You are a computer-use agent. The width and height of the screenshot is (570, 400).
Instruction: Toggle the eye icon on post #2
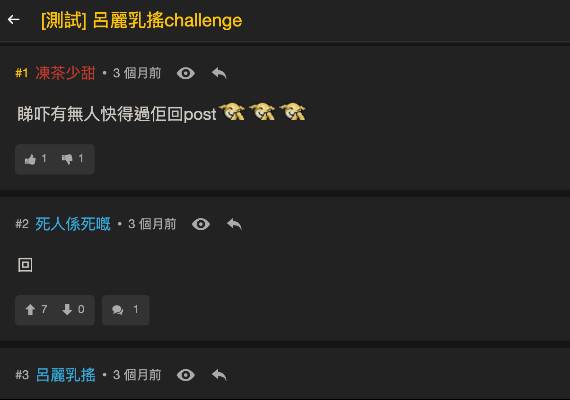tap(201, 224)
